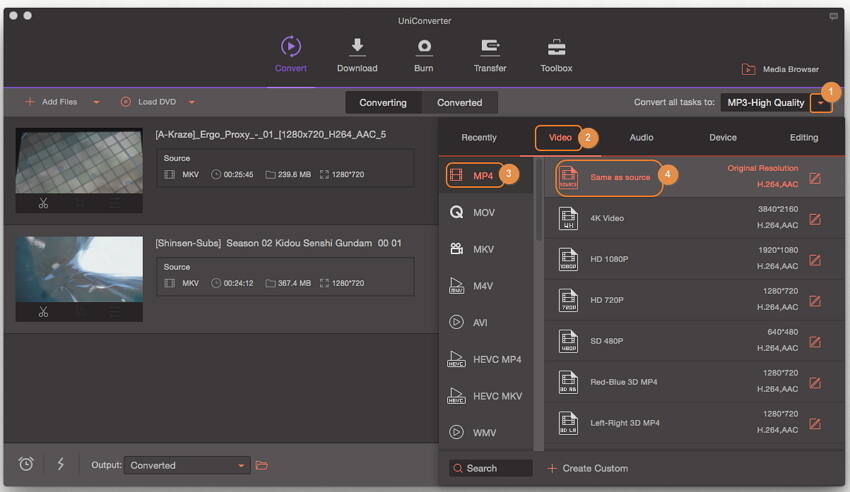850x492 pixels.
Task: Expand Load DVD dropdown arrow
Action: point(192,102)
